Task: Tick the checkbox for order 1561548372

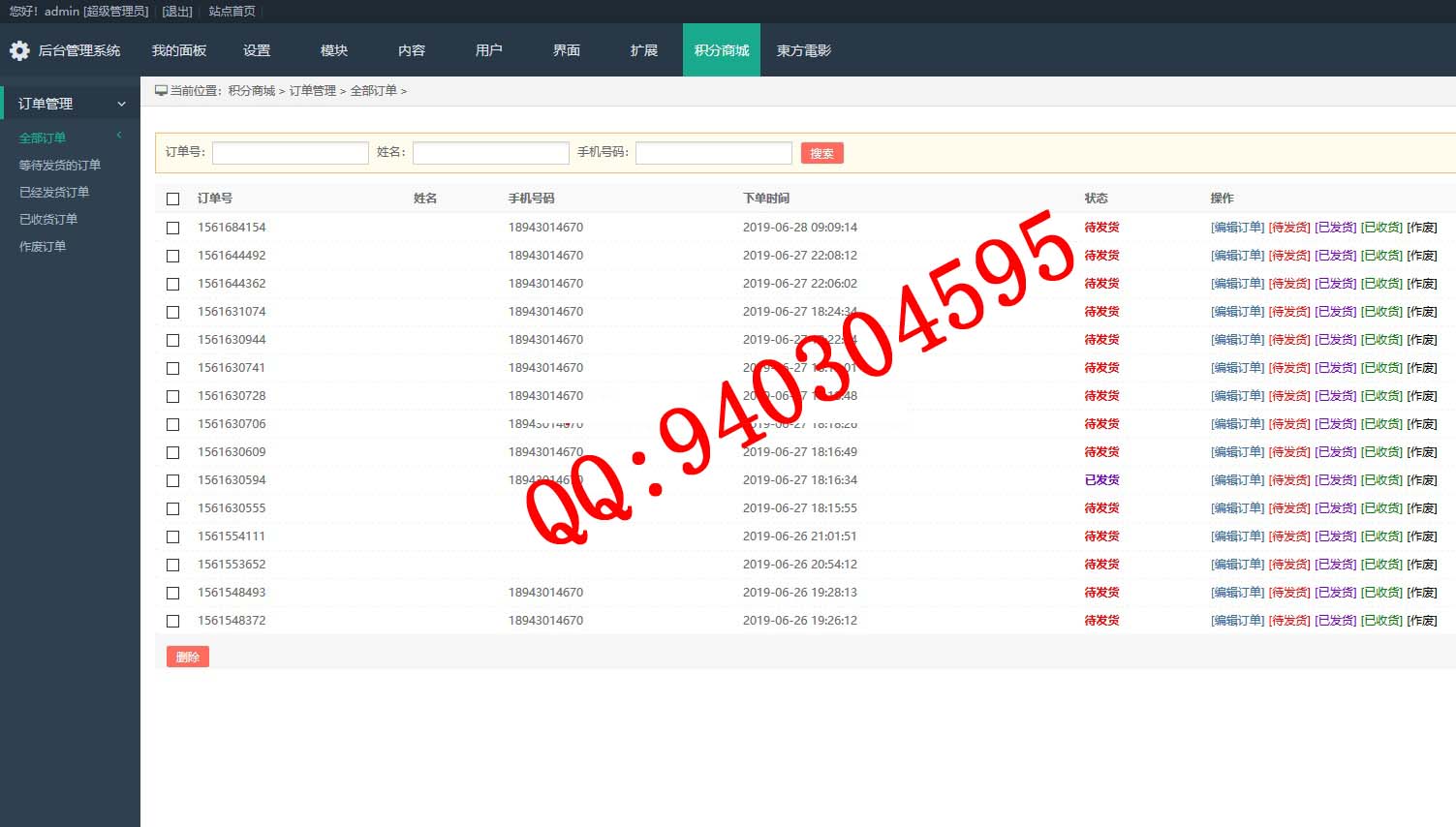Action: 173,621
